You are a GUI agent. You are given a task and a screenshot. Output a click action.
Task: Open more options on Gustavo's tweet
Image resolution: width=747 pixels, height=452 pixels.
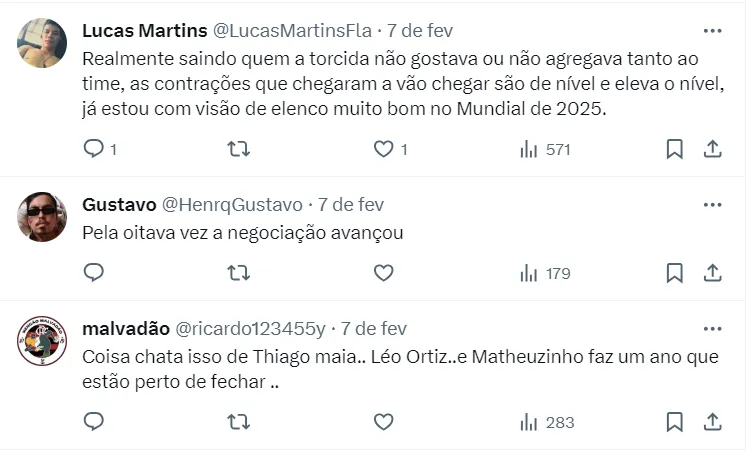(x=712, y=205)
